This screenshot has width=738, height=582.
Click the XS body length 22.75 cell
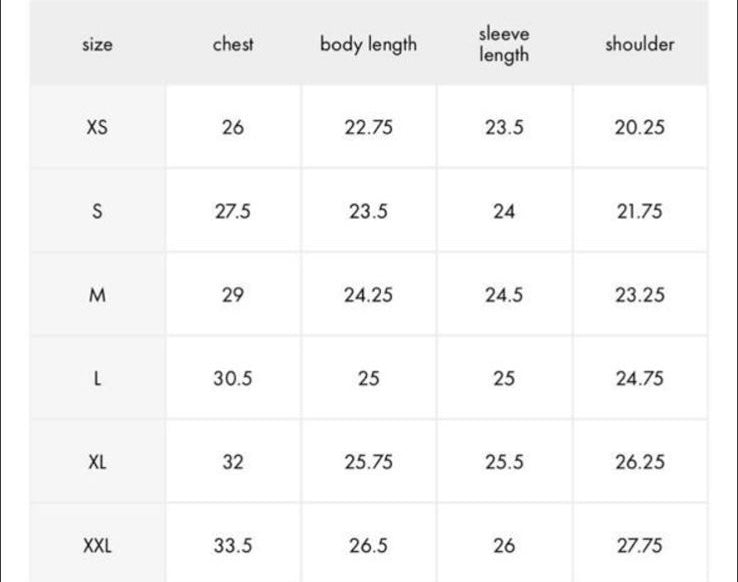[368, 128]
